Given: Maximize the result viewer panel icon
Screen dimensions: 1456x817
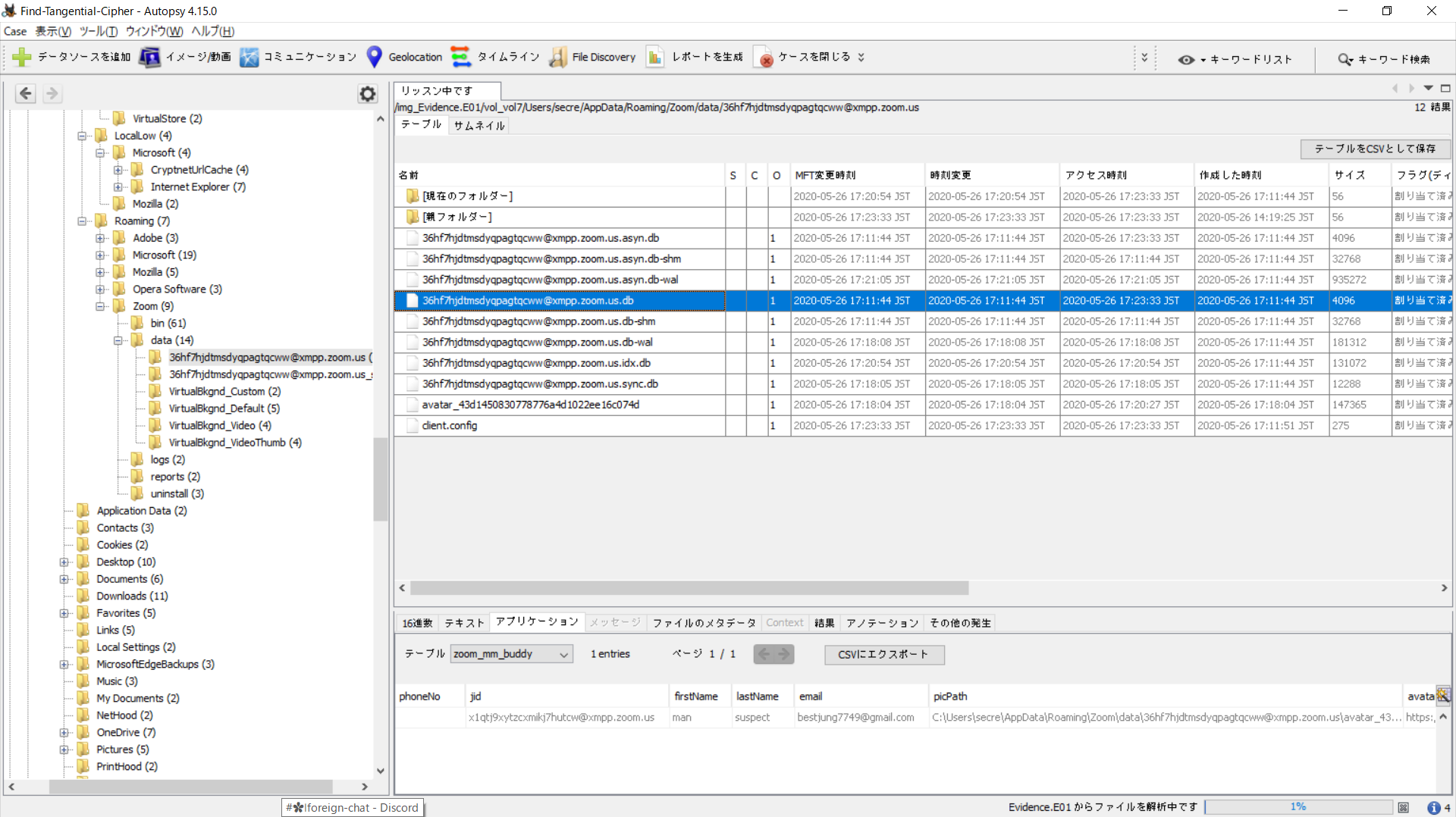Looking at the screenshot, I should [x=1445, y=89].
